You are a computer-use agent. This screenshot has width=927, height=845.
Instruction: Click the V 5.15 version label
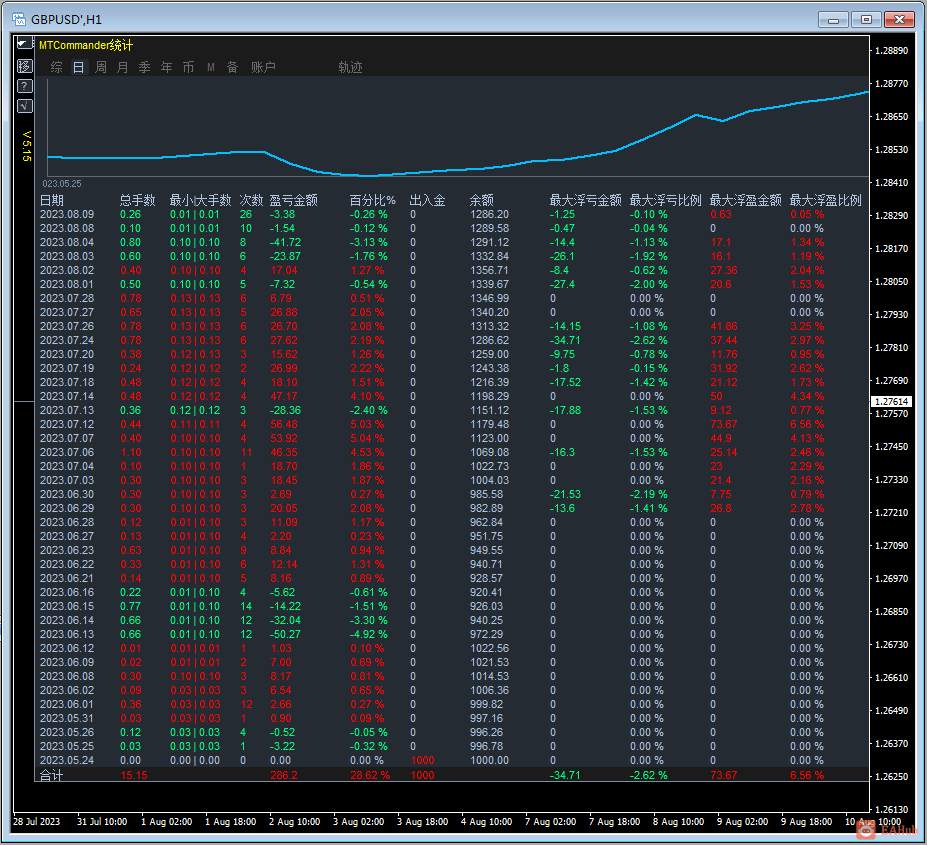pos(27,146)
